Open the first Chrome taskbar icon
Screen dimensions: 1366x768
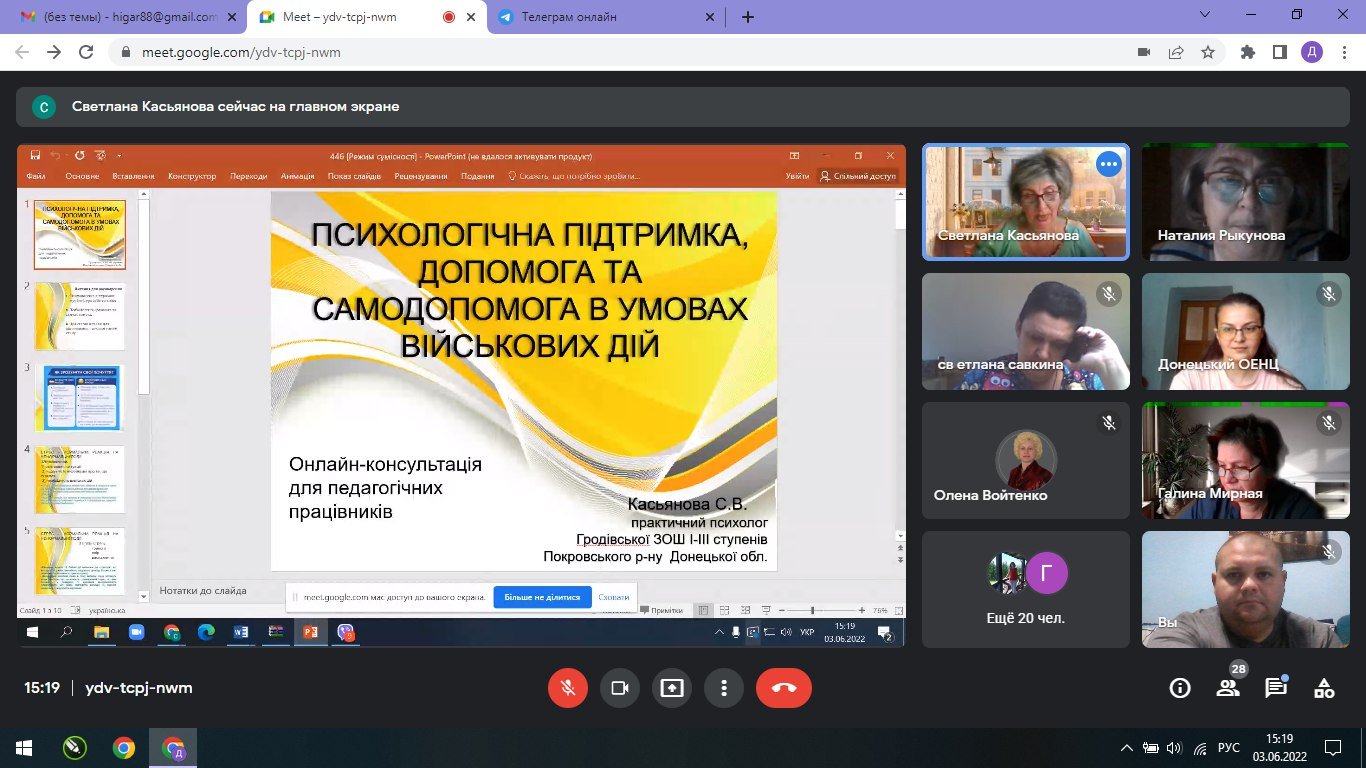[124, 747]
